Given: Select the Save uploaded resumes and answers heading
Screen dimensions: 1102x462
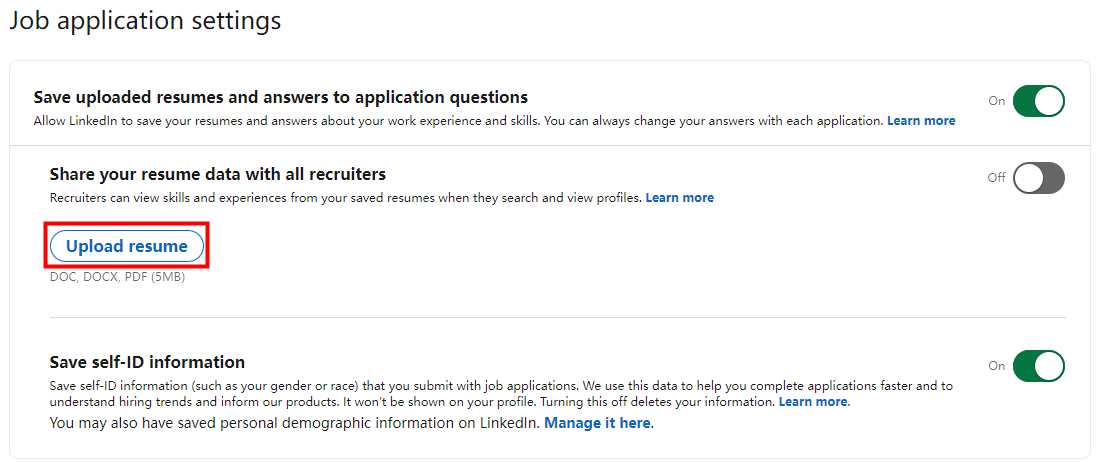Looking at the screenshot, I should [281, 96].
